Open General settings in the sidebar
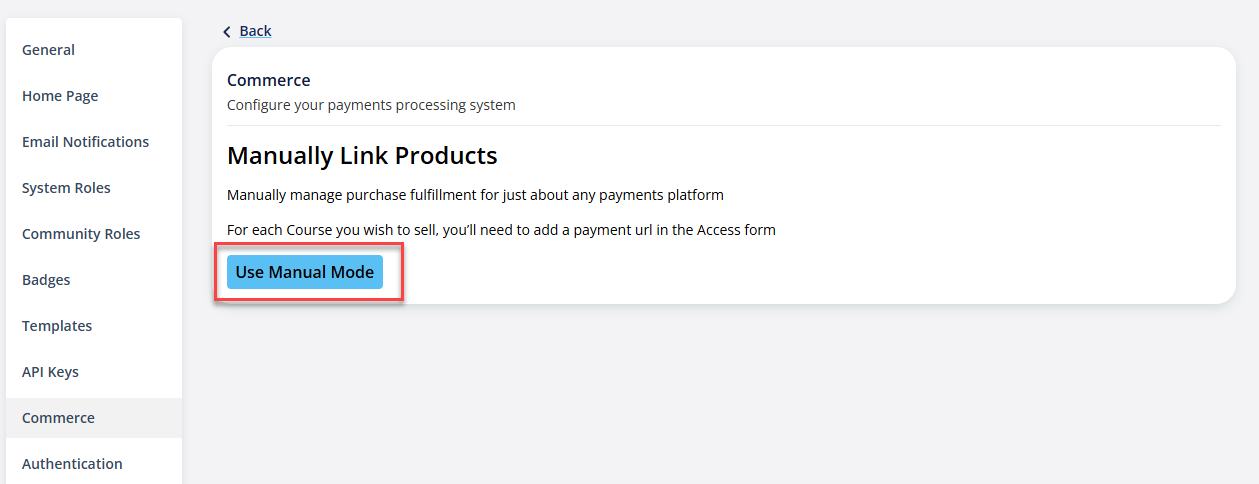The width and height of the screenshot is (1259, 484). coord(48,50)
